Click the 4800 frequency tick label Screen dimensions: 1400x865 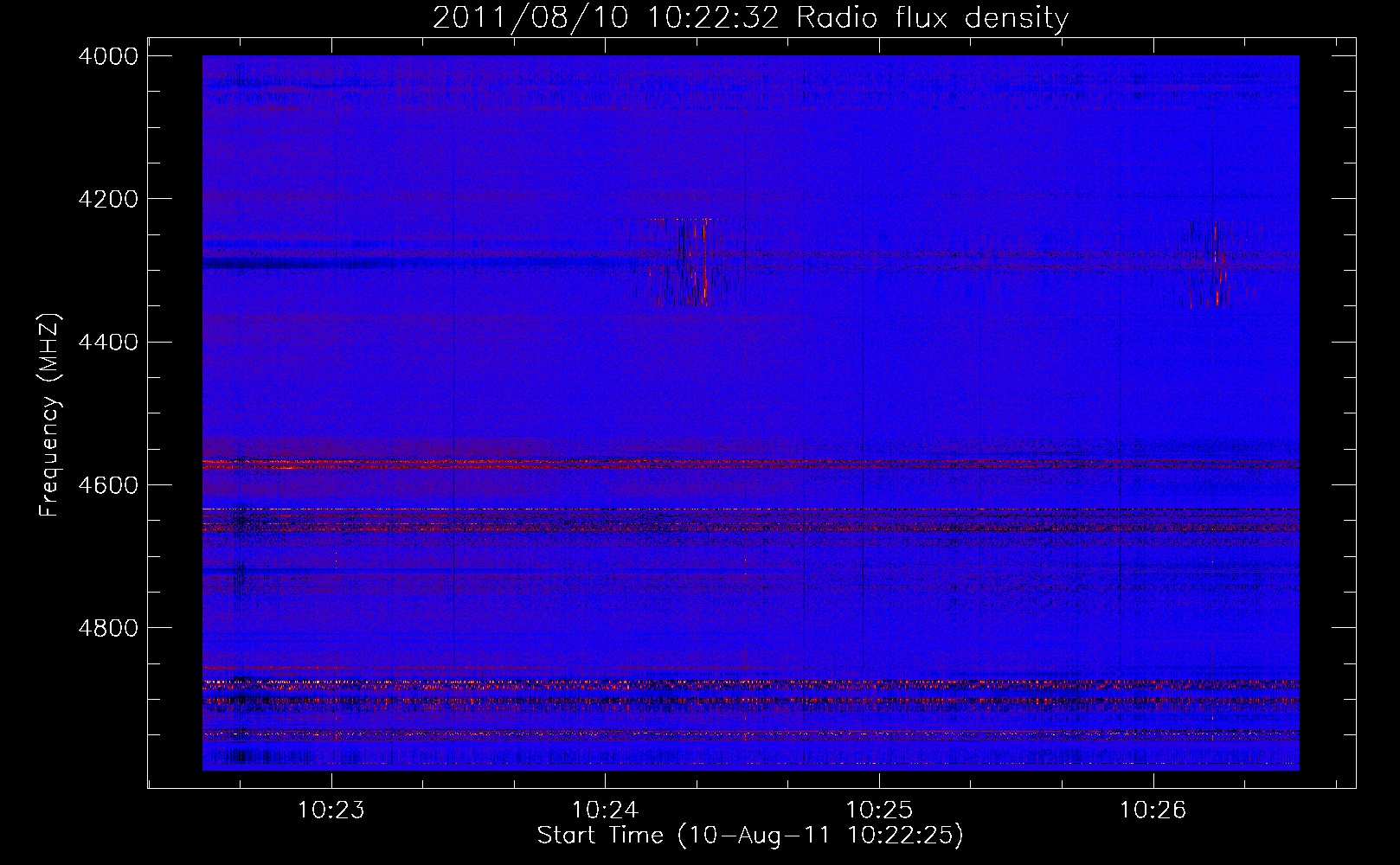tap(108, 628)
